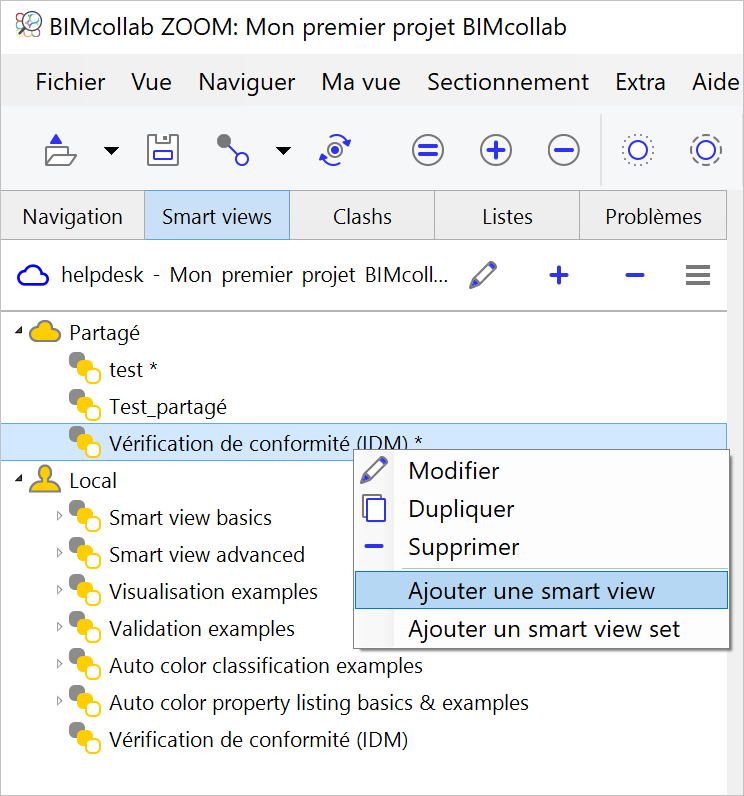Open the hamburger menu in Smart views panel
The width and height of the screenshot is (744, 796).
tap(698, 275)
